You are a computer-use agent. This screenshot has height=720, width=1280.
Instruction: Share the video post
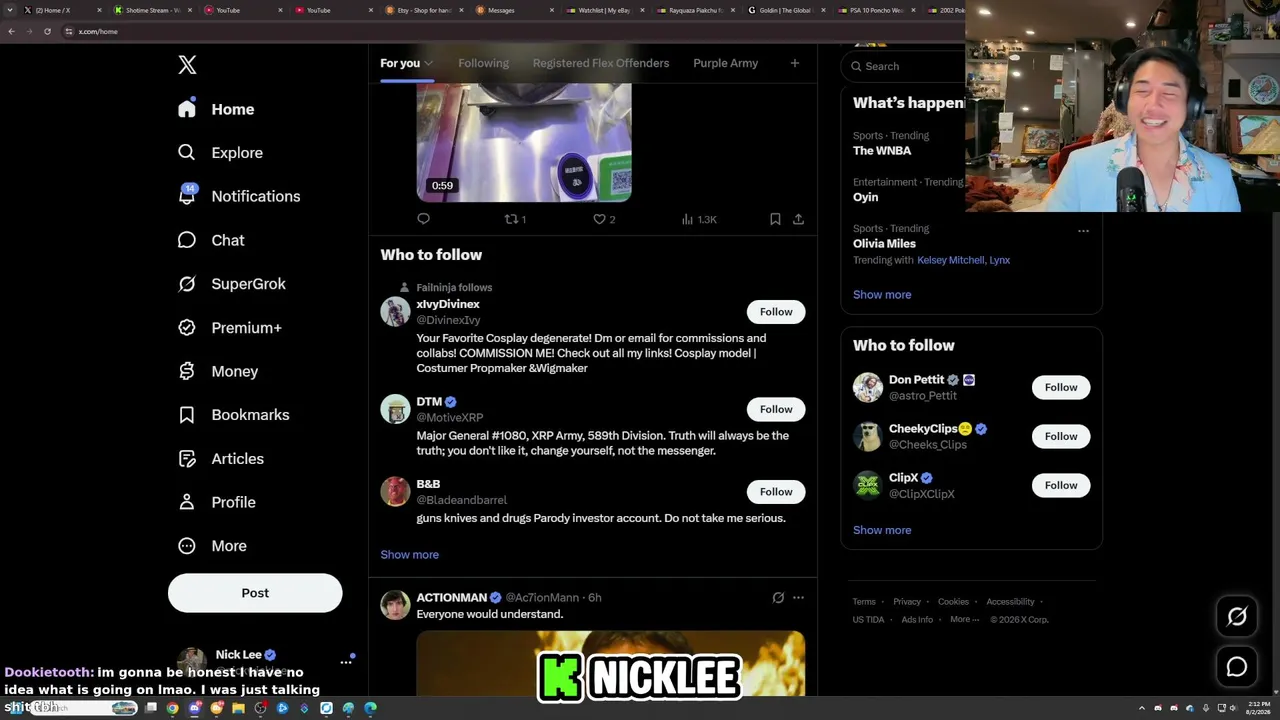(x=798, y=219)
